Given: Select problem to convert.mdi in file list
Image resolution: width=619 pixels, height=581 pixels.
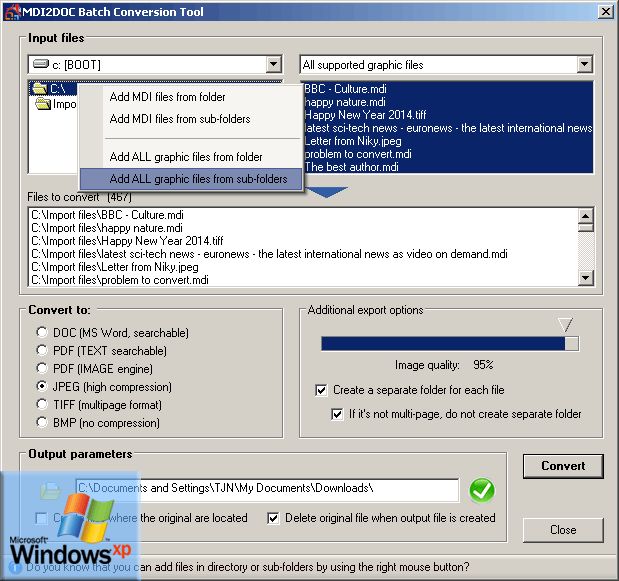Looking at the screenshot, I should [x=447, y=154].
